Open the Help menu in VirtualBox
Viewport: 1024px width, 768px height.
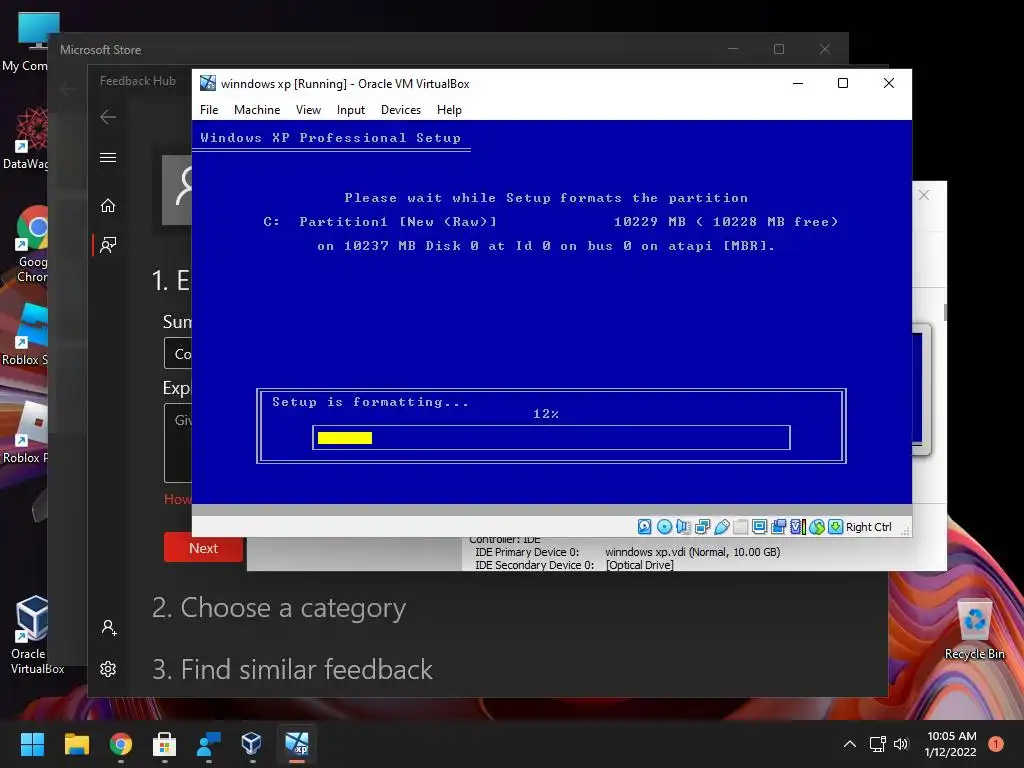point(449,110)
